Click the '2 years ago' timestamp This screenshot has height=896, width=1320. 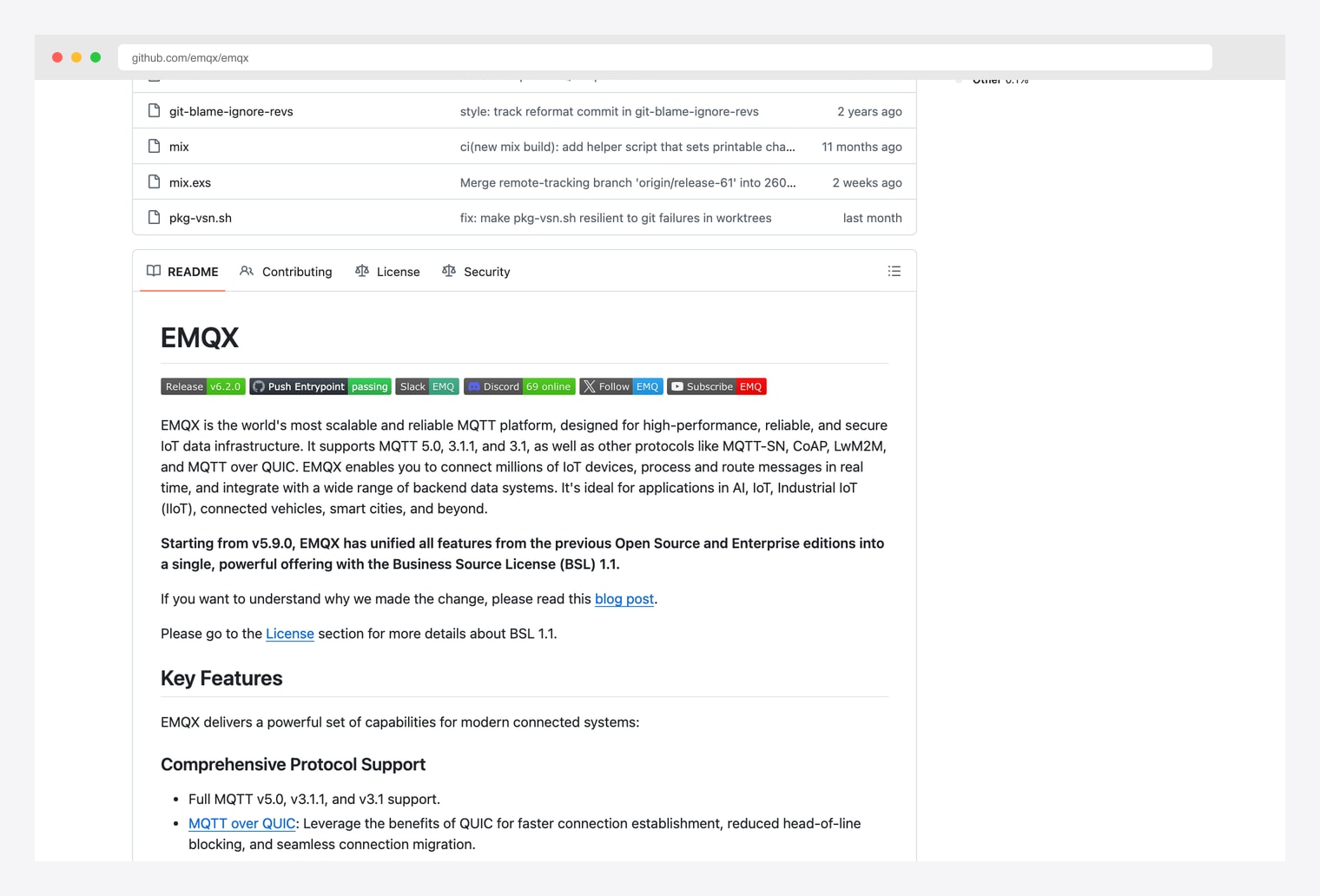click(869, 111)
